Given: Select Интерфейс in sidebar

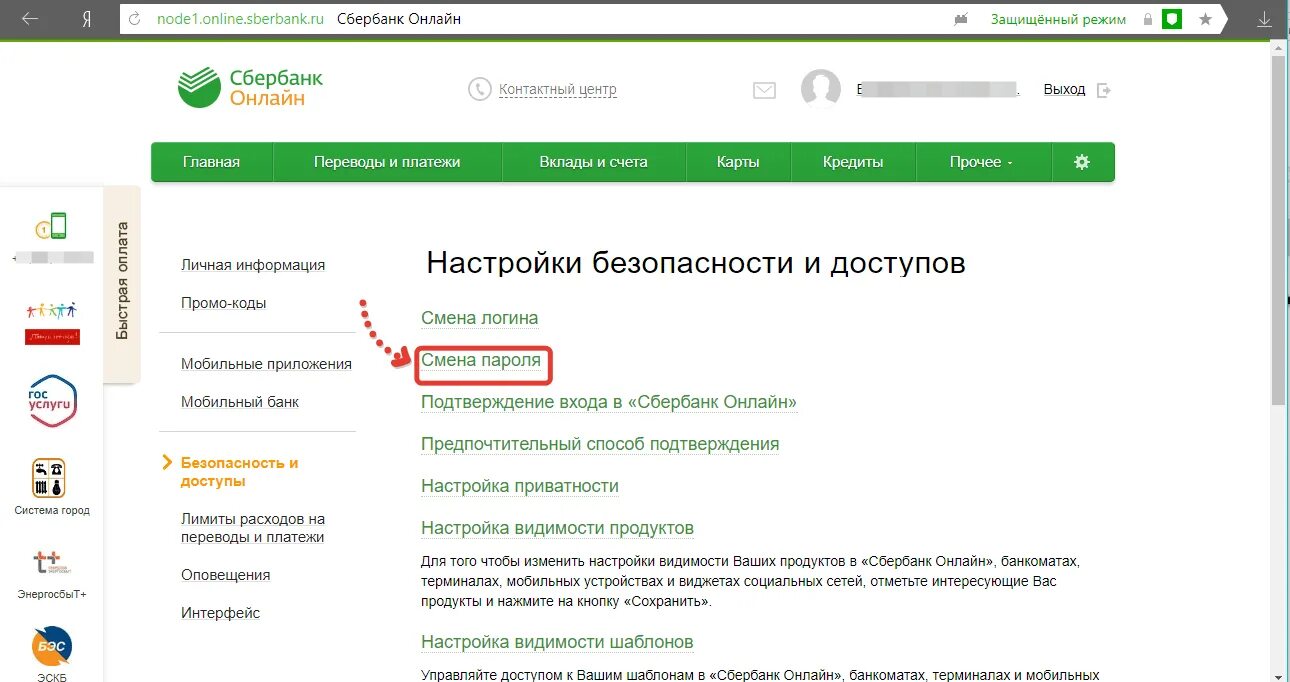Looking at the screenshot, I should point(220,613).
